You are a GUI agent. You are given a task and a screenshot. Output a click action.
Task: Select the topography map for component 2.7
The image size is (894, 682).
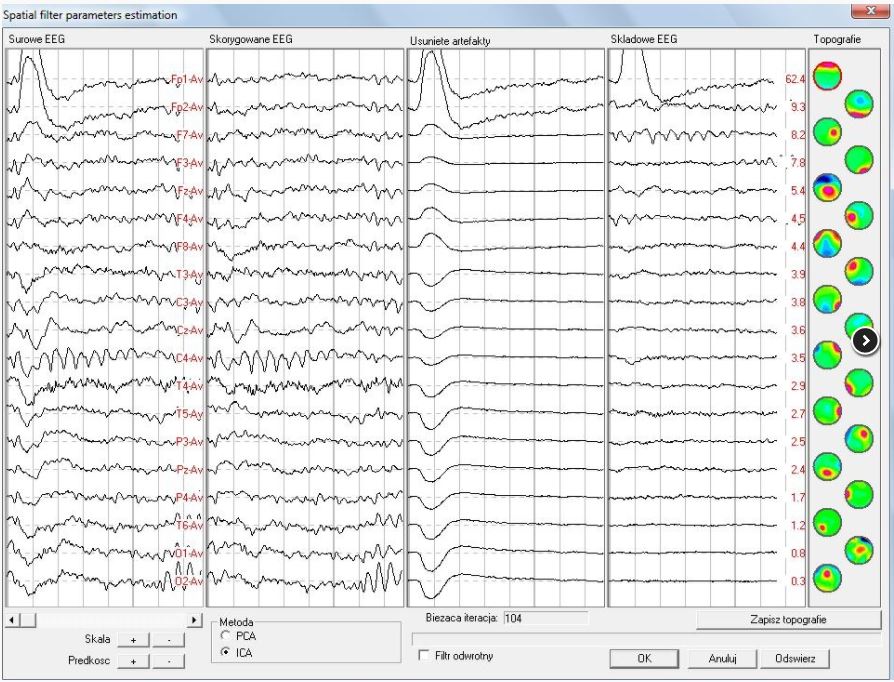pyautogui.click(x=827, y=411)
